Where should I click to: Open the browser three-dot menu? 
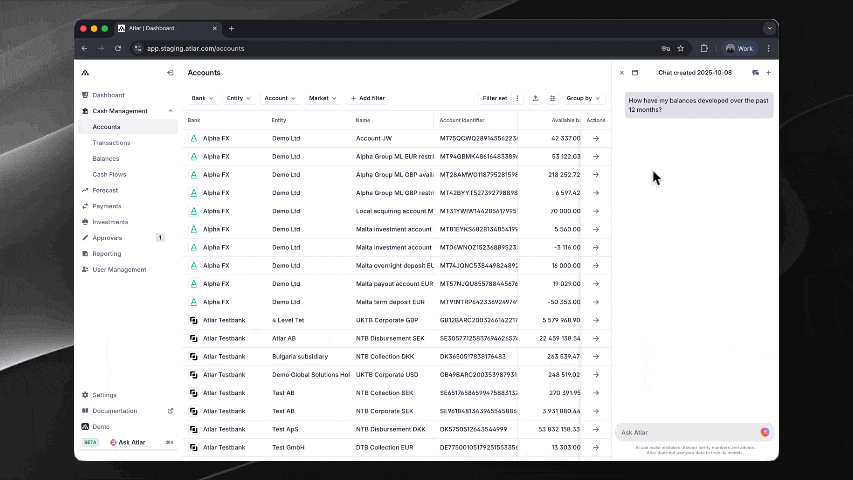tap(769, 48)
